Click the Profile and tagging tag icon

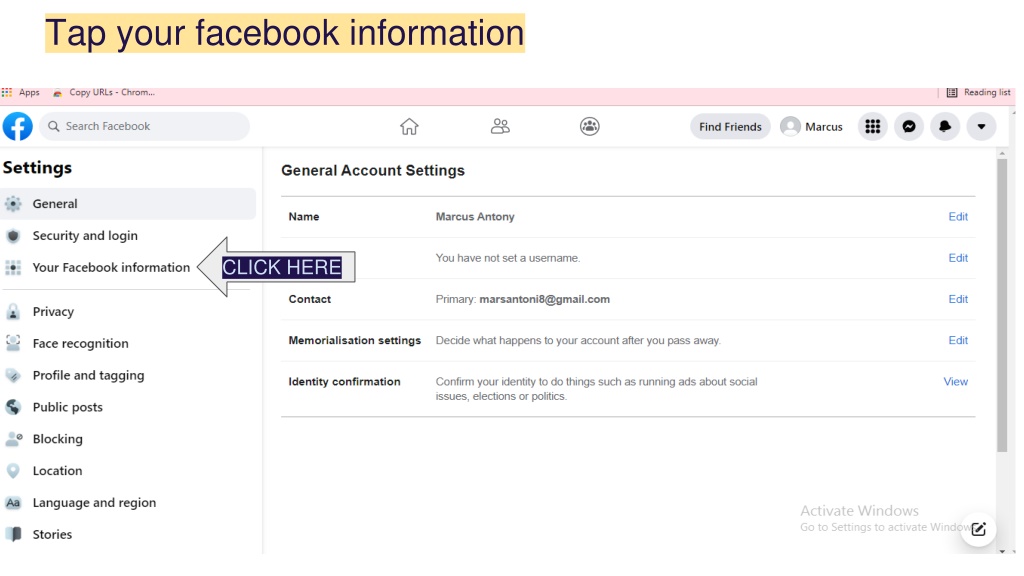click(x=13, y=376)
